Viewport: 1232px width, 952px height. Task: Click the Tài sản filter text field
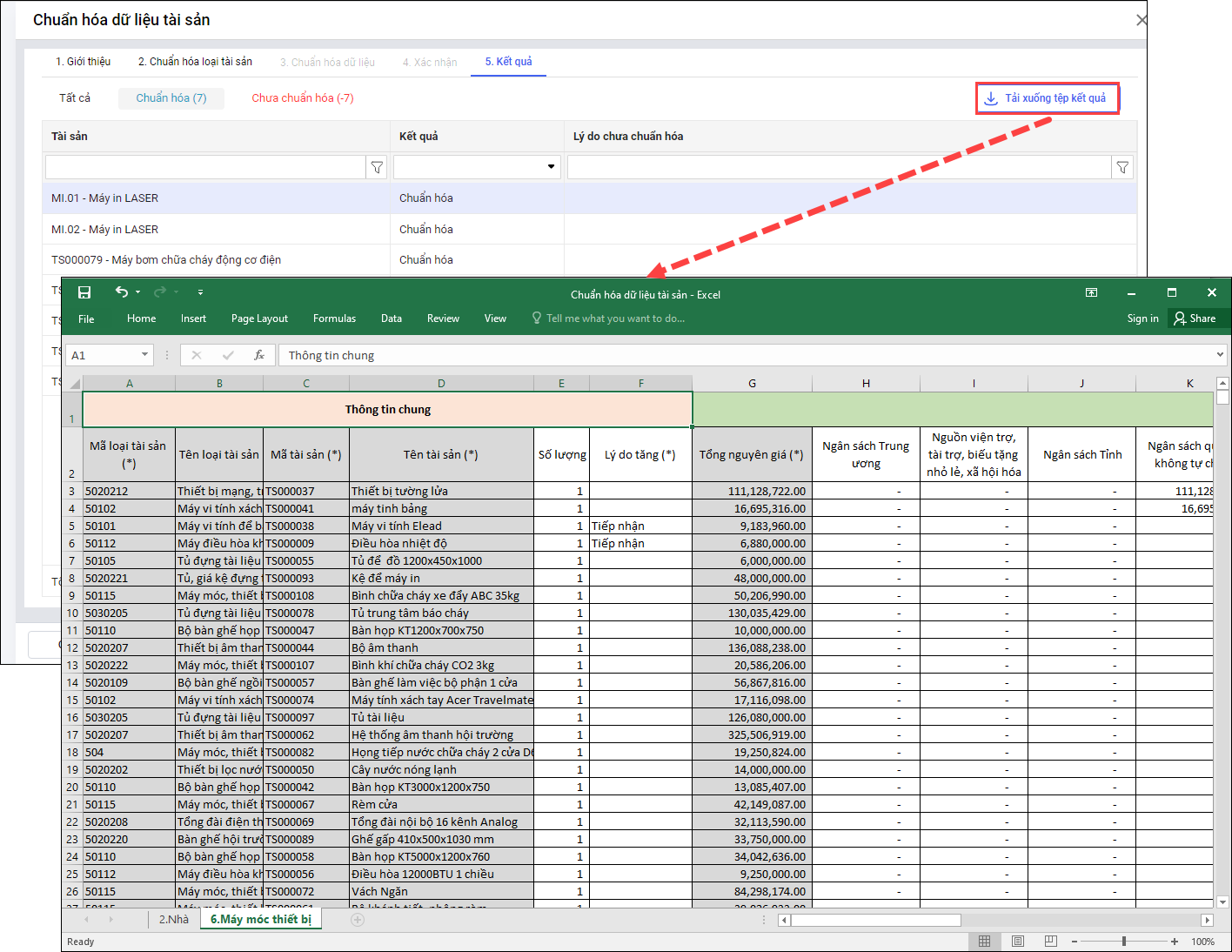coord(205,167)
